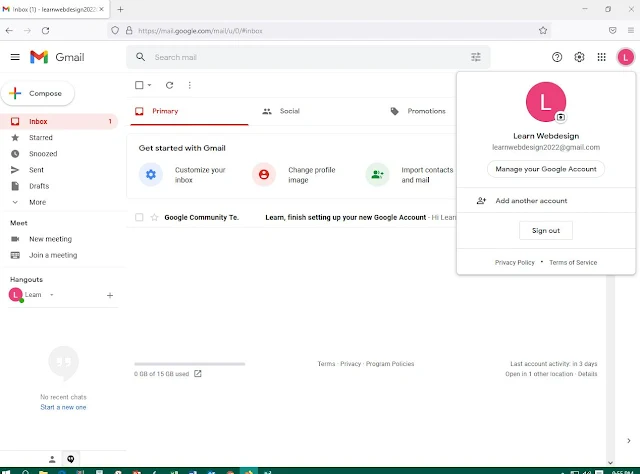Open the More three-dot toolbar menu

(x=189, y=85)
